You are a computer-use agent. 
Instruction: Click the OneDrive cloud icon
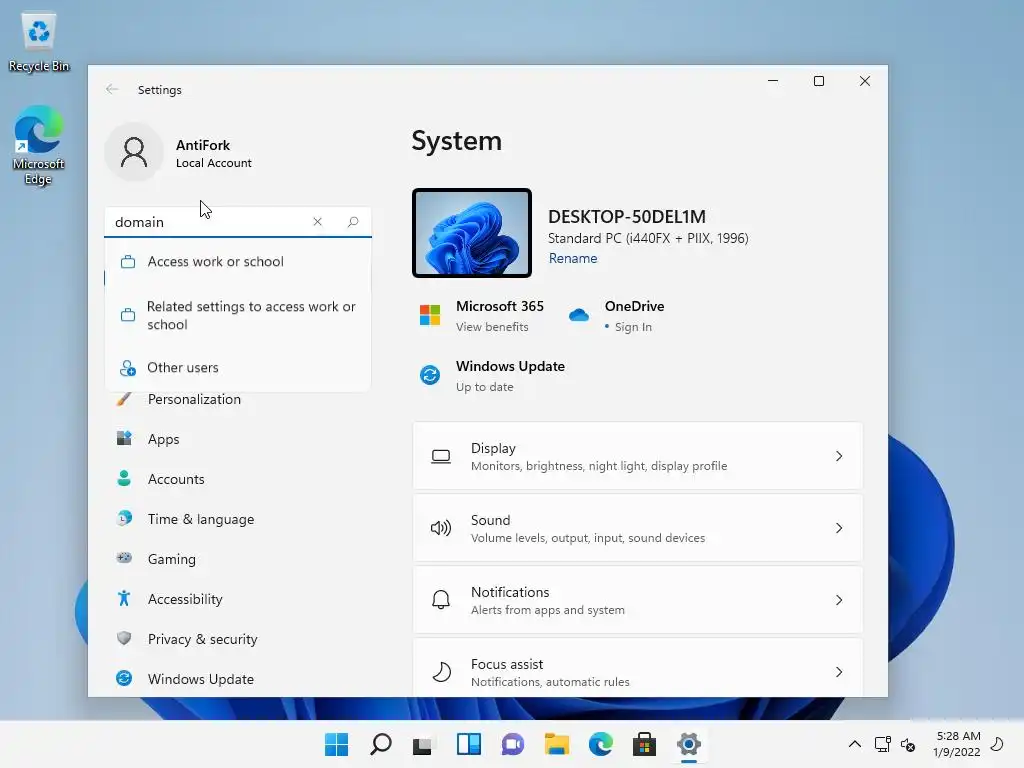coord(579,315)
